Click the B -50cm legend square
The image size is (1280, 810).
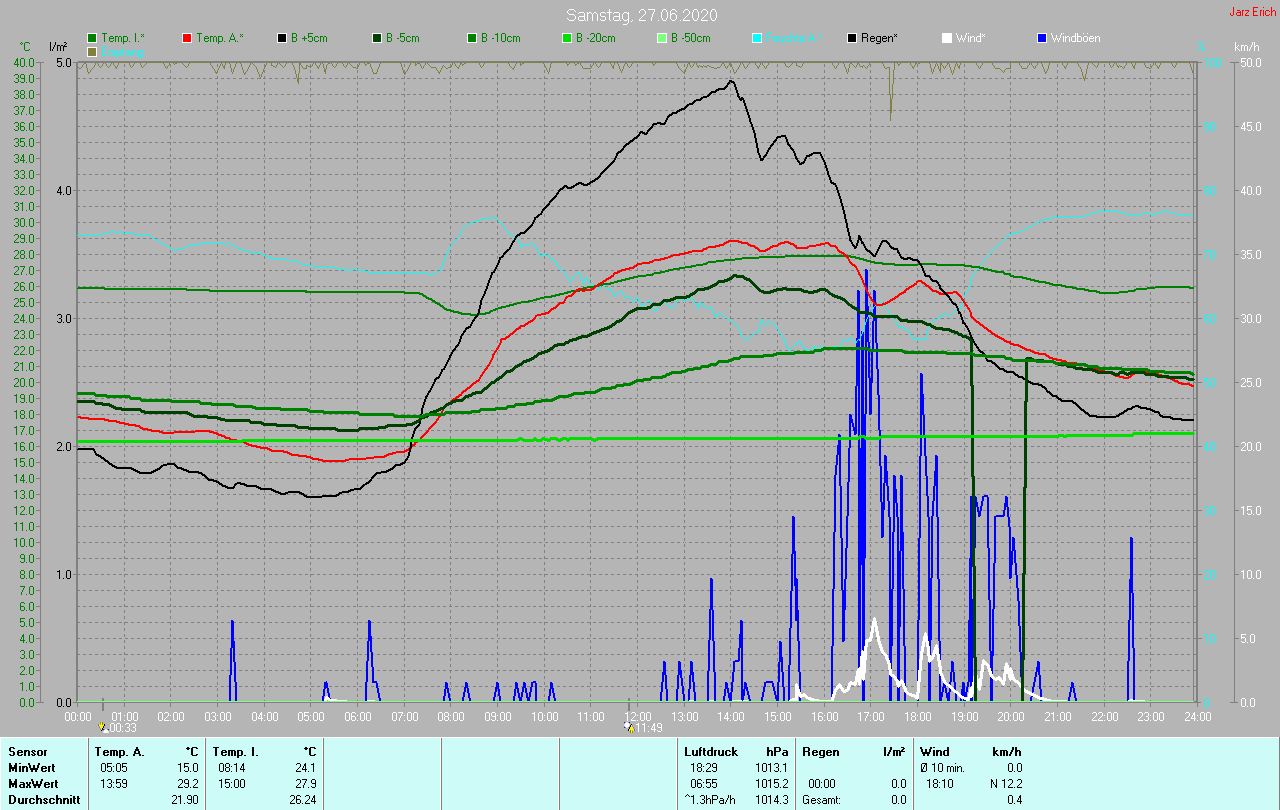tap(662, 38)
